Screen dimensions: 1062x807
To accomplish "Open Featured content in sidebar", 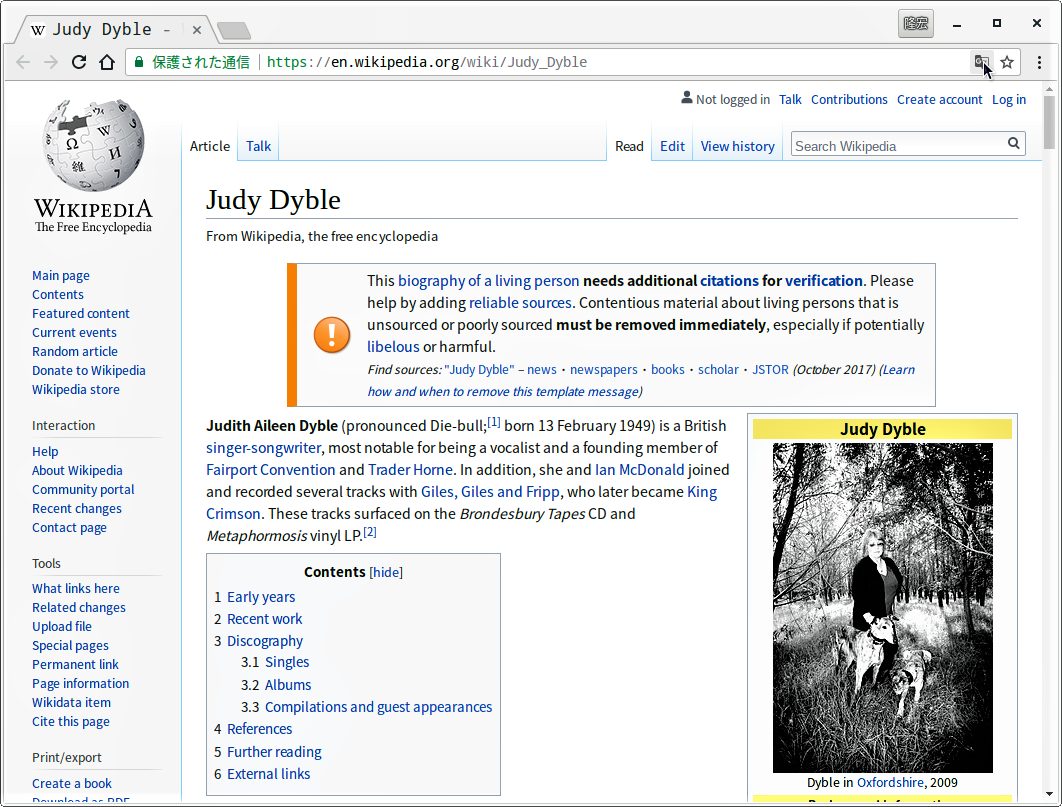I will [x=81, y=313].
